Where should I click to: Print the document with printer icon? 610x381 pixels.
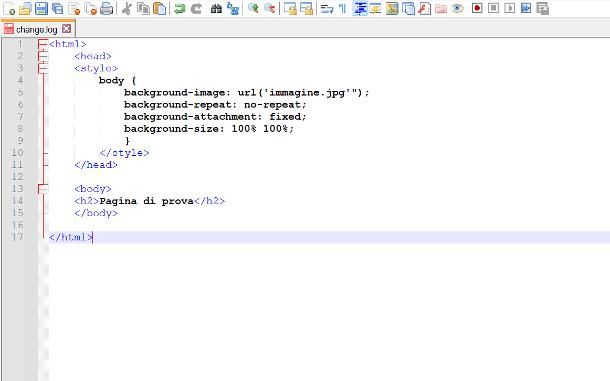[106, 9]
